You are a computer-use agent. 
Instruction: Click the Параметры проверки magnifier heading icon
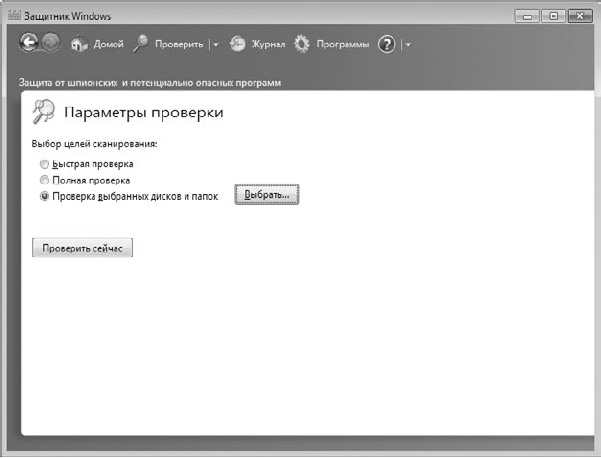click(43, 112)
